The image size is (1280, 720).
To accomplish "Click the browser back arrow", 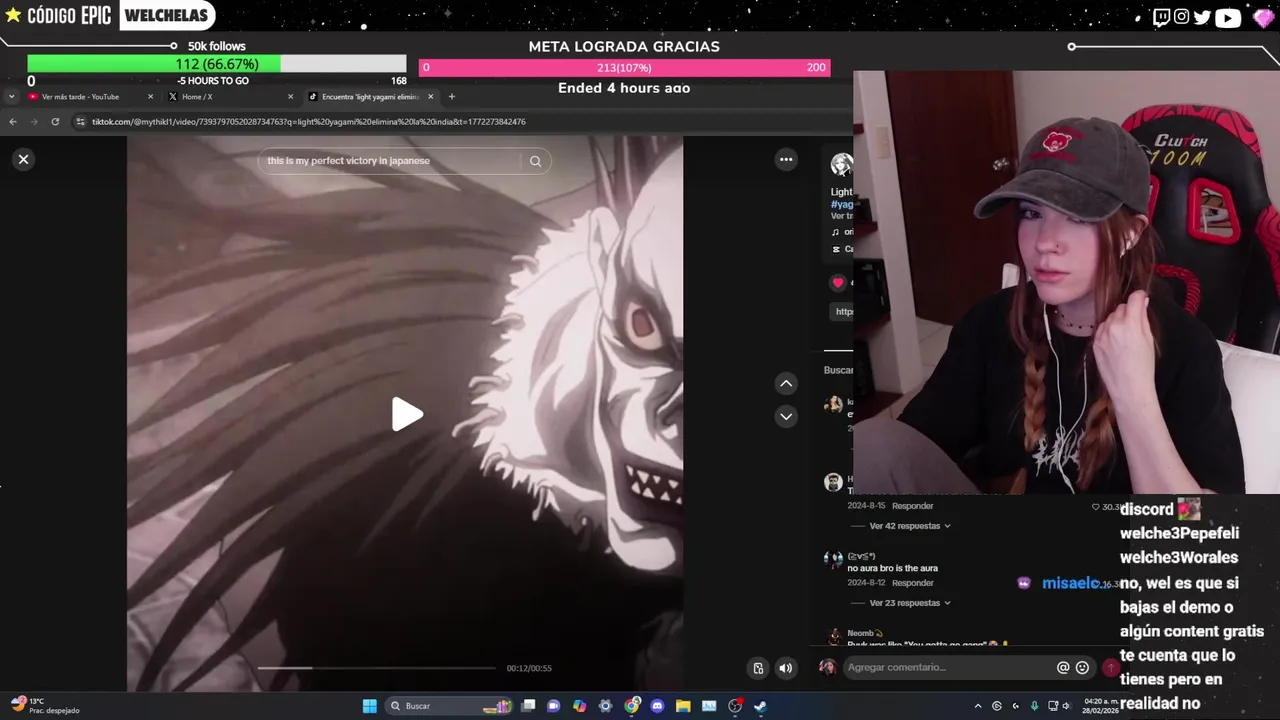I will point(12,122).
